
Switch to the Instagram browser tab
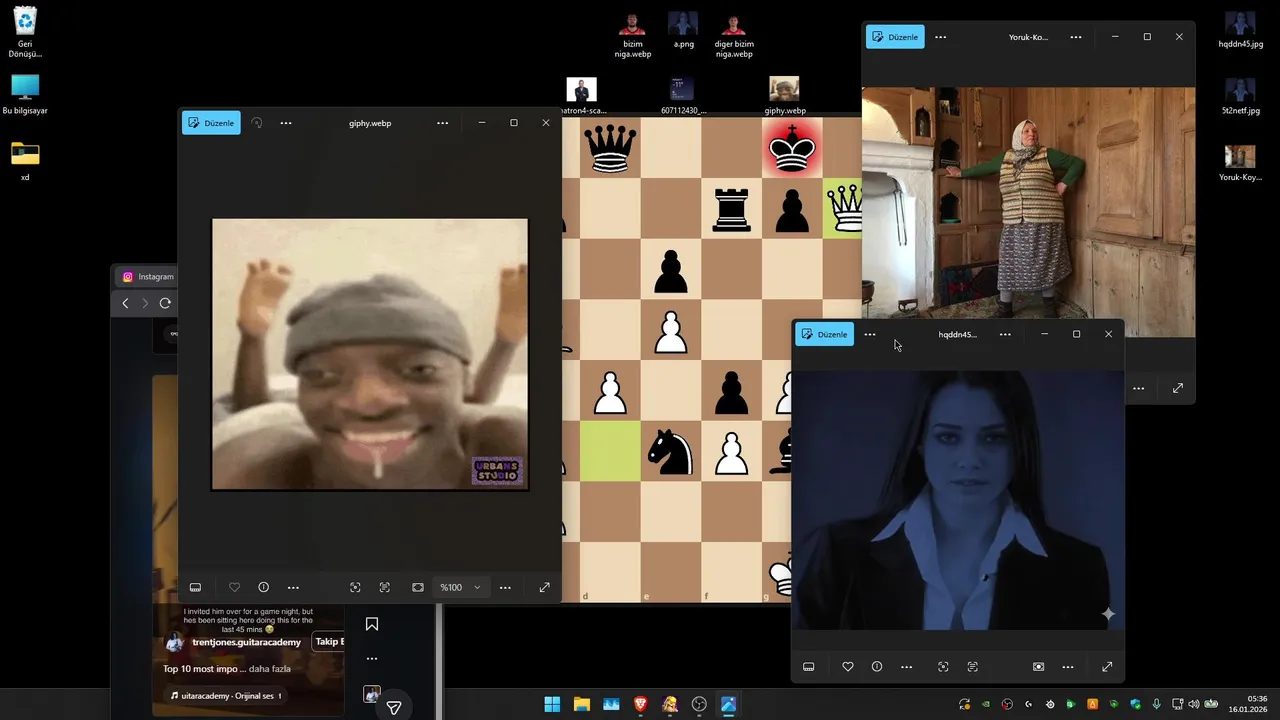pos(148,276)
